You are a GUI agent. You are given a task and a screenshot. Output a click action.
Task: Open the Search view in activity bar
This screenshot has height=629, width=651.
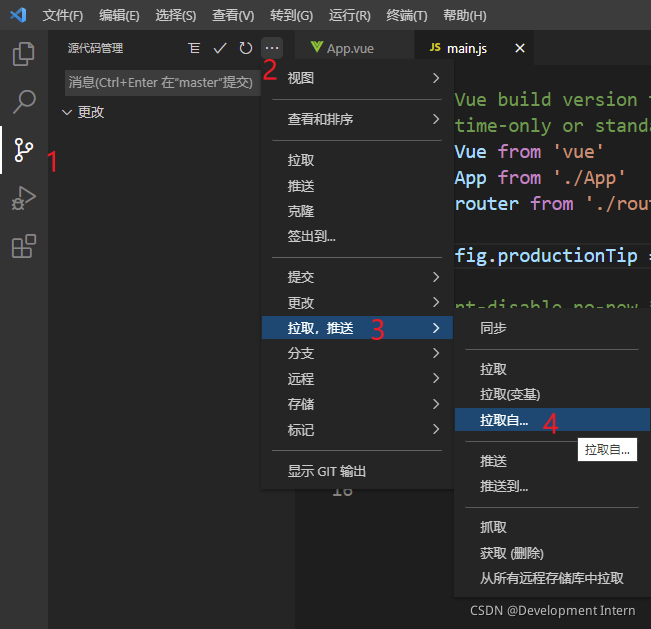point(24,102)
